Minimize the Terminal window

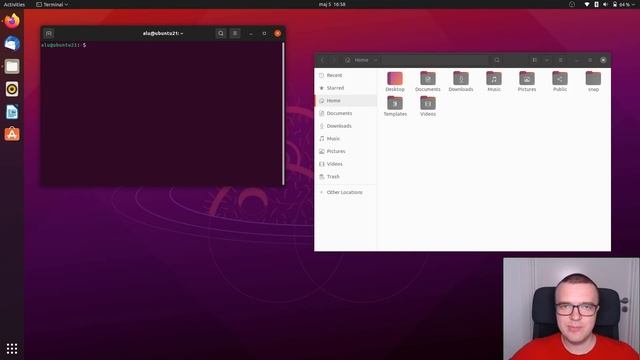click(251, 33)
